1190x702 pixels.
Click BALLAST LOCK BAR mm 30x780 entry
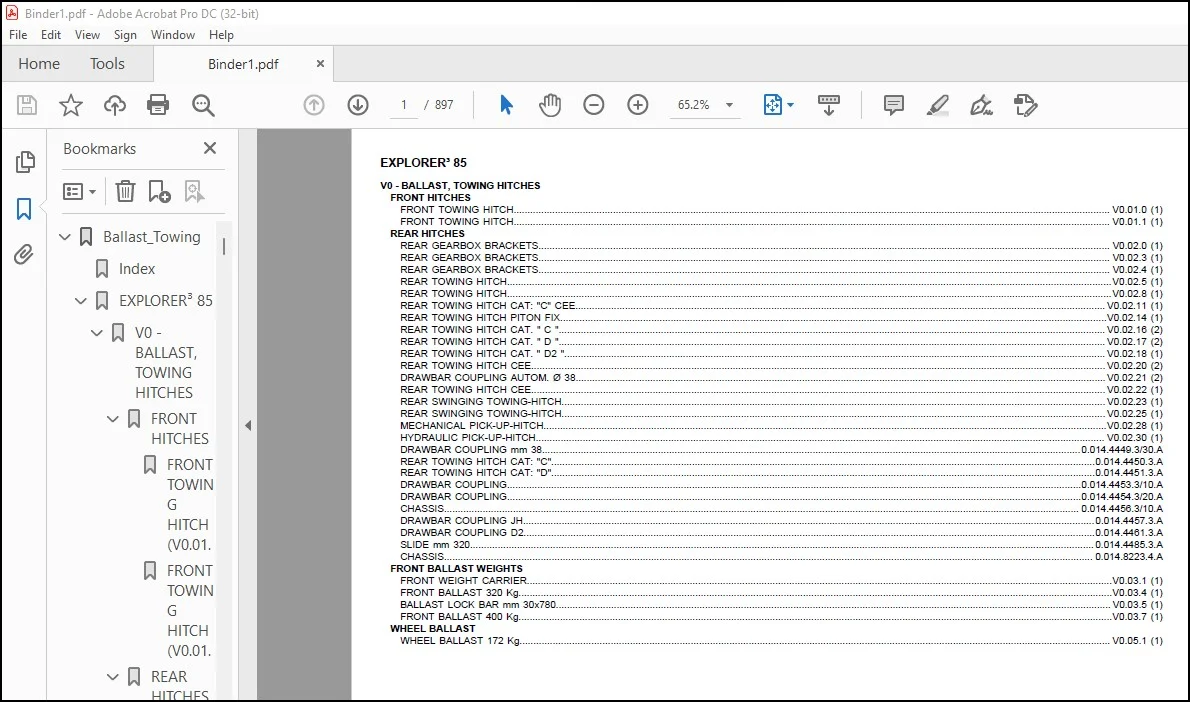coord(781,605)
